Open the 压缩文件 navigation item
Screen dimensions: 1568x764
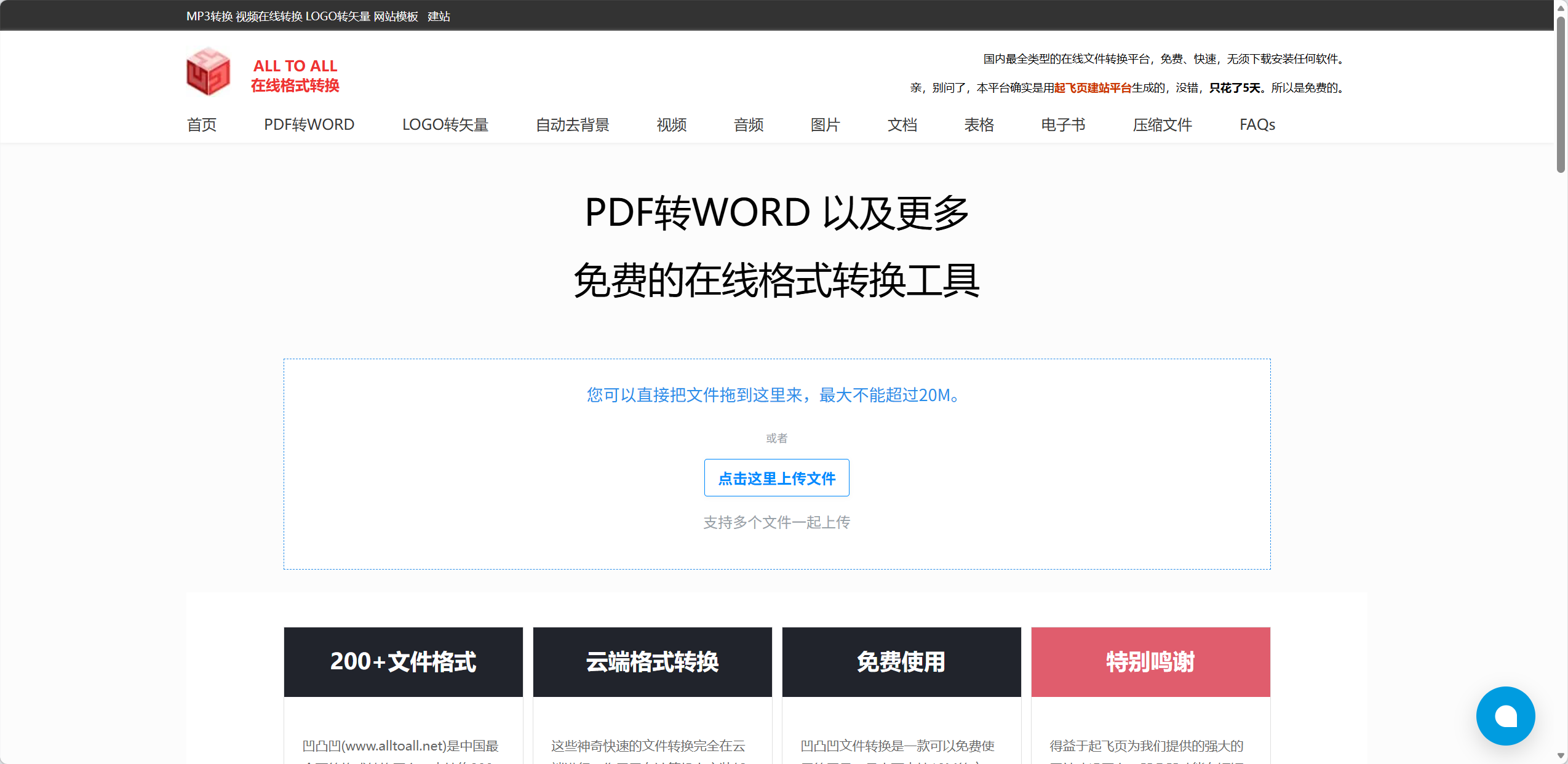[1162, 124]
